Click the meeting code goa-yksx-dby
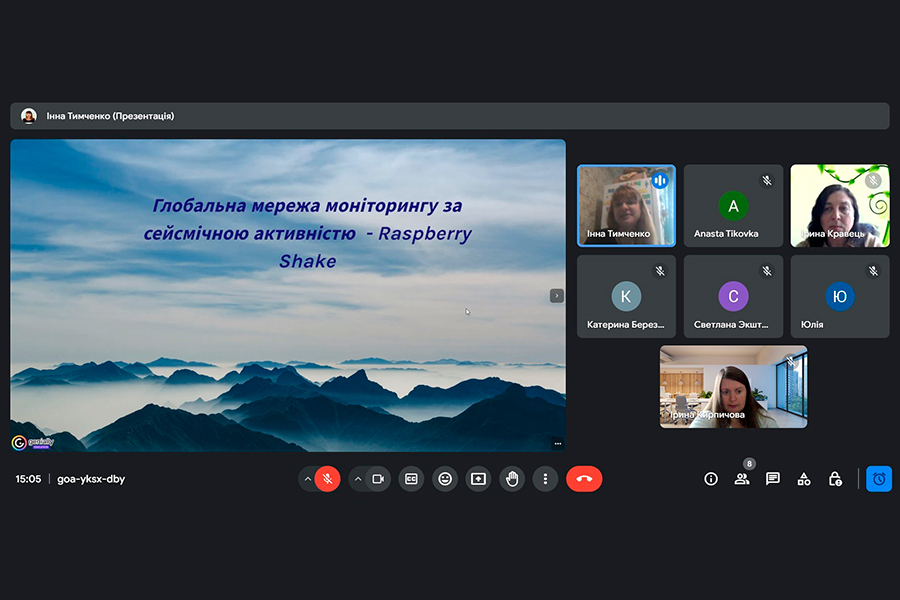The image size is (900, 600). point(91,479)
